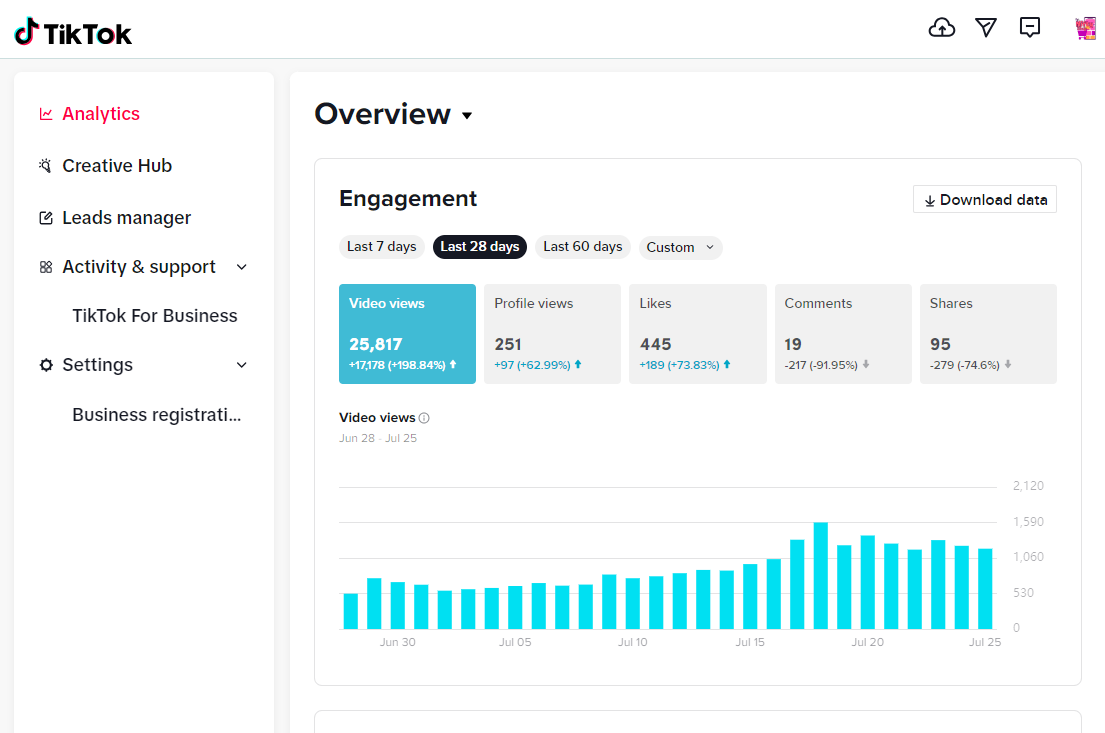
Task: Select the Profile views metric card
Action: tap(552, 334)
